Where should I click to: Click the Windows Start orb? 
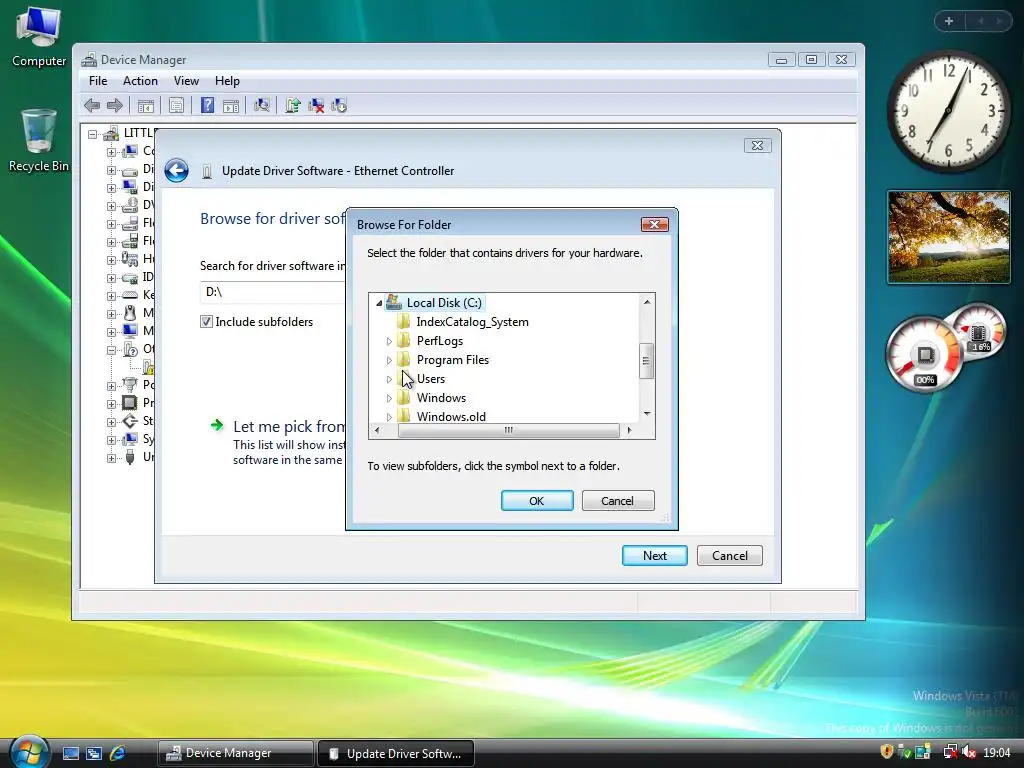[x=29, y=752]
